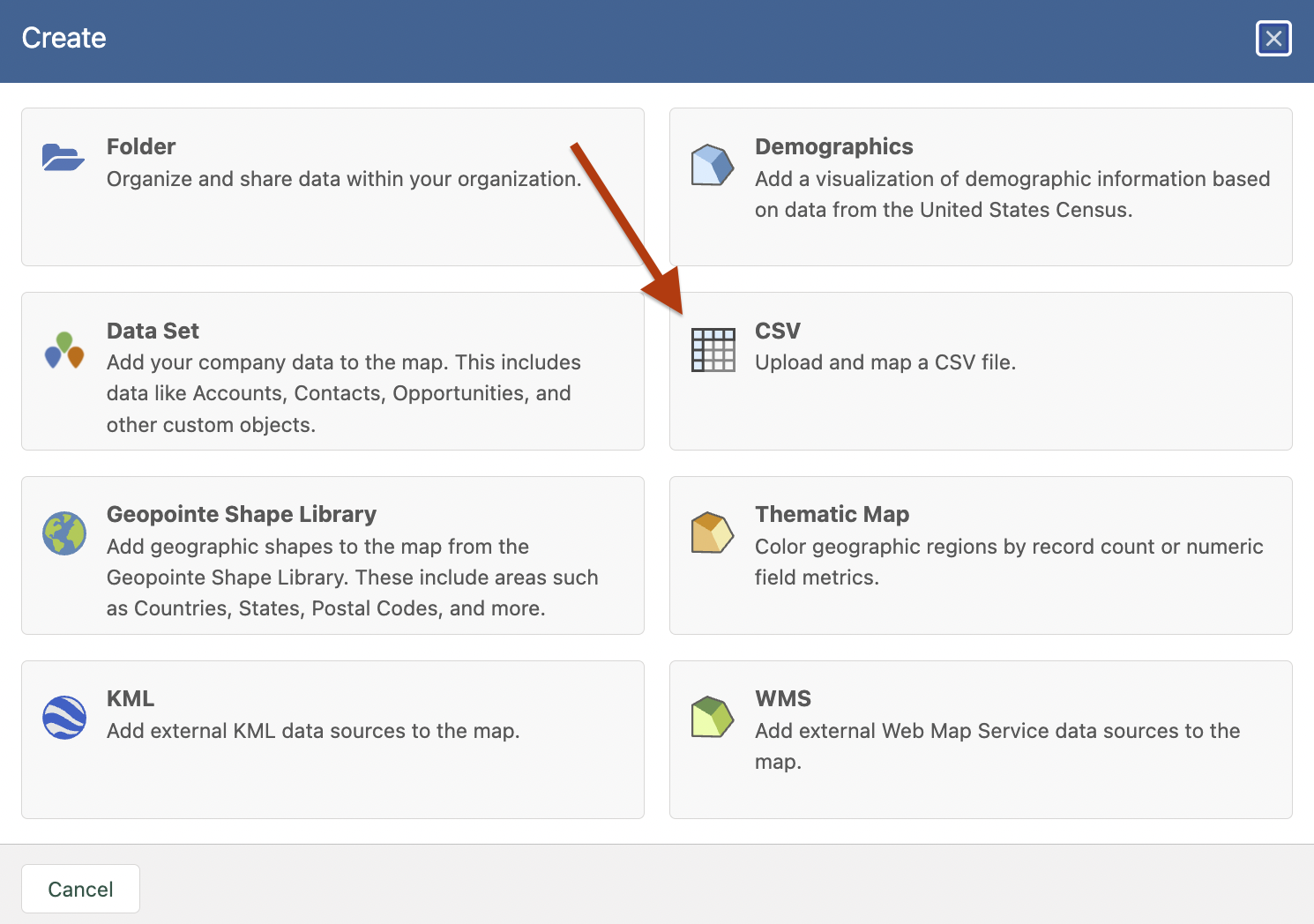Click the blue Folder icon
Screen dimensions: 1314x924
pos(63,157)
